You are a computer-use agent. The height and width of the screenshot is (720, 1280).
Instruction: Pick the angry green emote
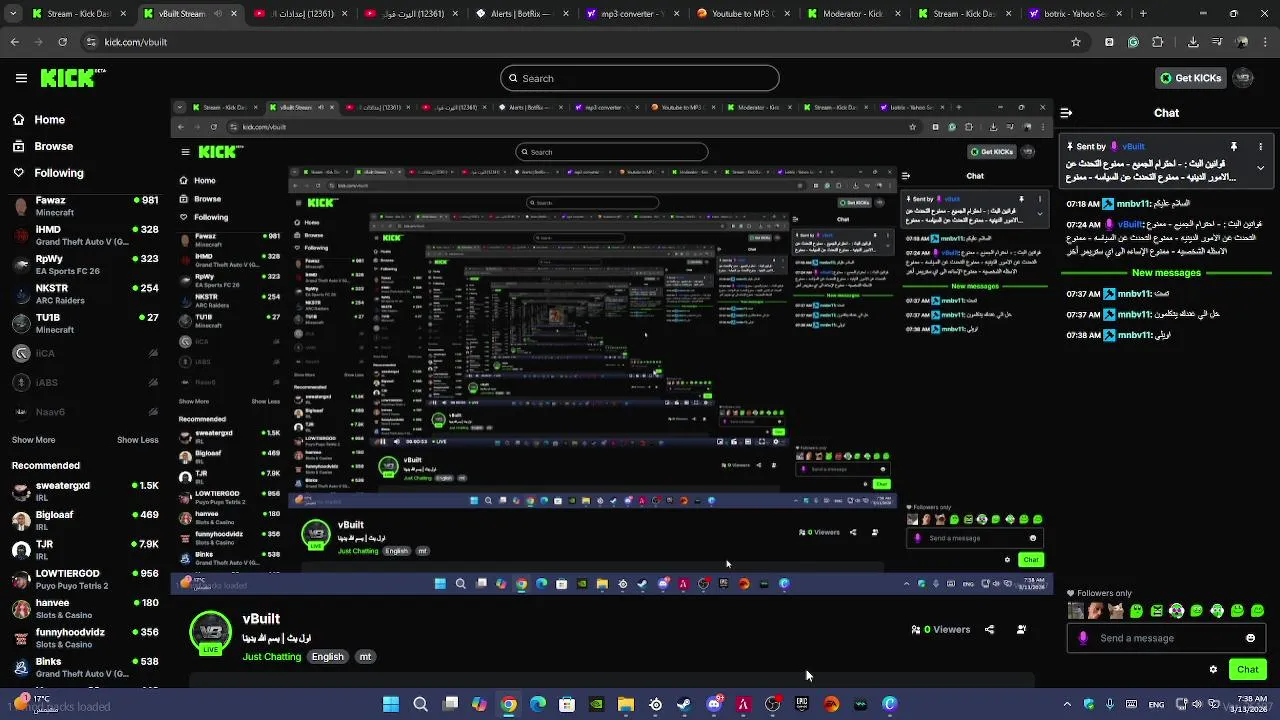coord(1157,611)
